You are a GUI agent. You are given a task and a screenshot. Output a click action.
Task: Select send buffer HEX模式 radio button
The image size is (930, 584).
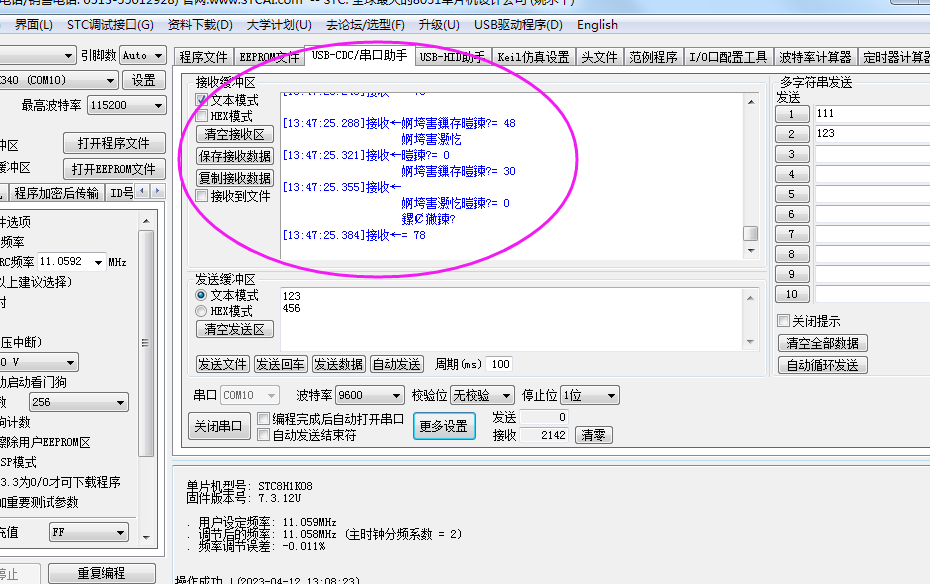click(201, 311)
